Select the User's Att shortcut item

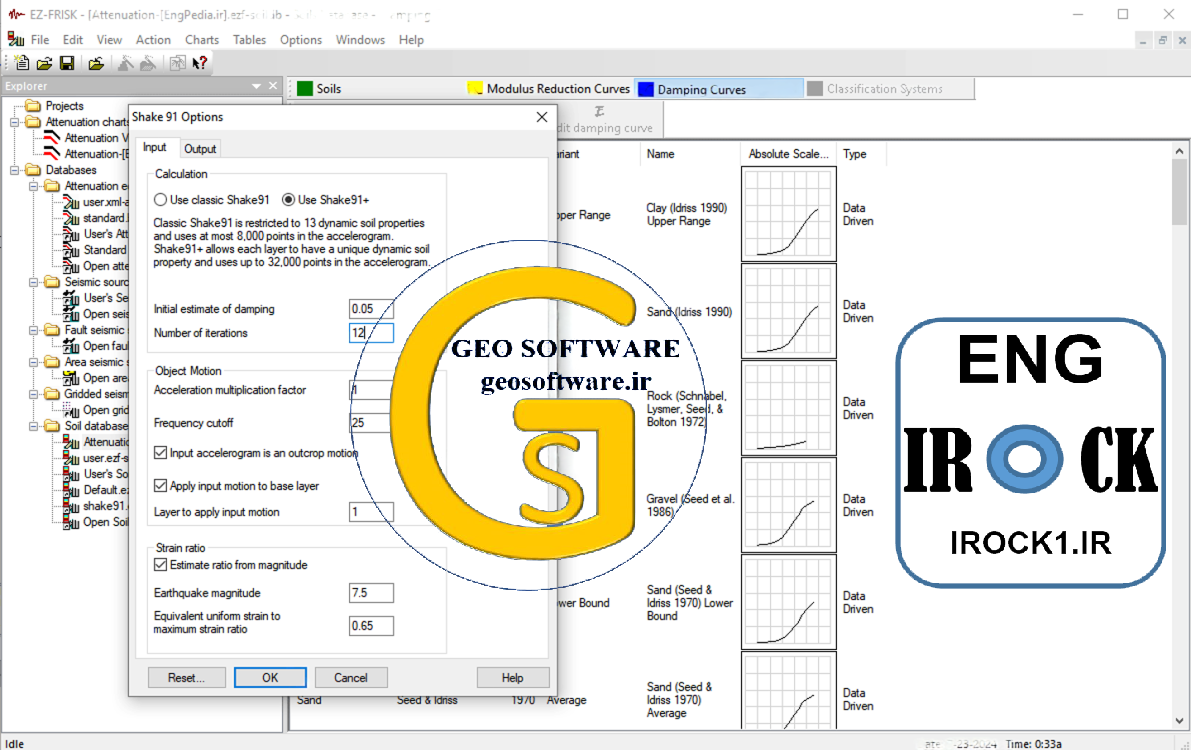tap(96, 234)
